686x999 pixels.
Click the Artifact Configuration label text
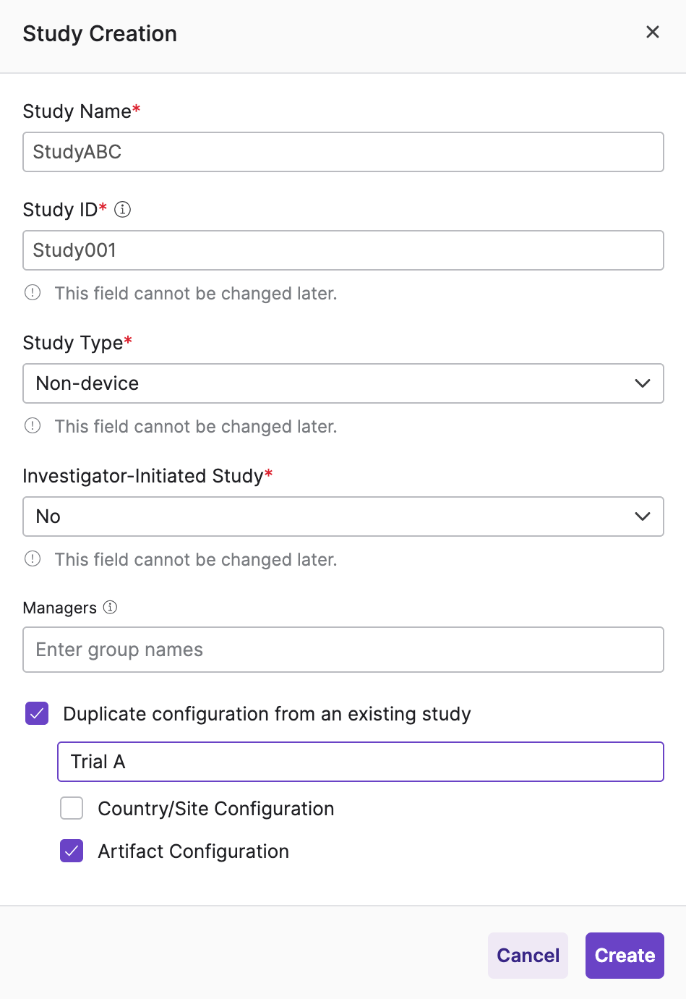(193, 851)
